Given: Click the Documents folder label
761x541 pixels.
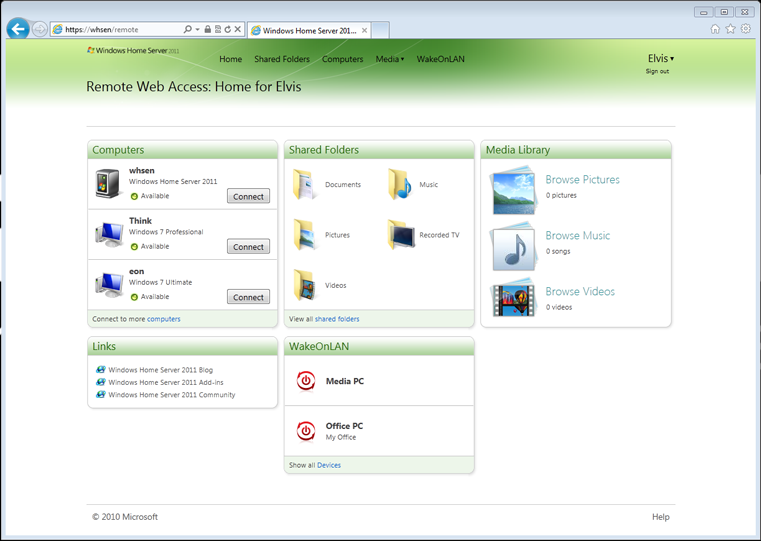Looking at the screenshot, I should [x=343, y=184].
